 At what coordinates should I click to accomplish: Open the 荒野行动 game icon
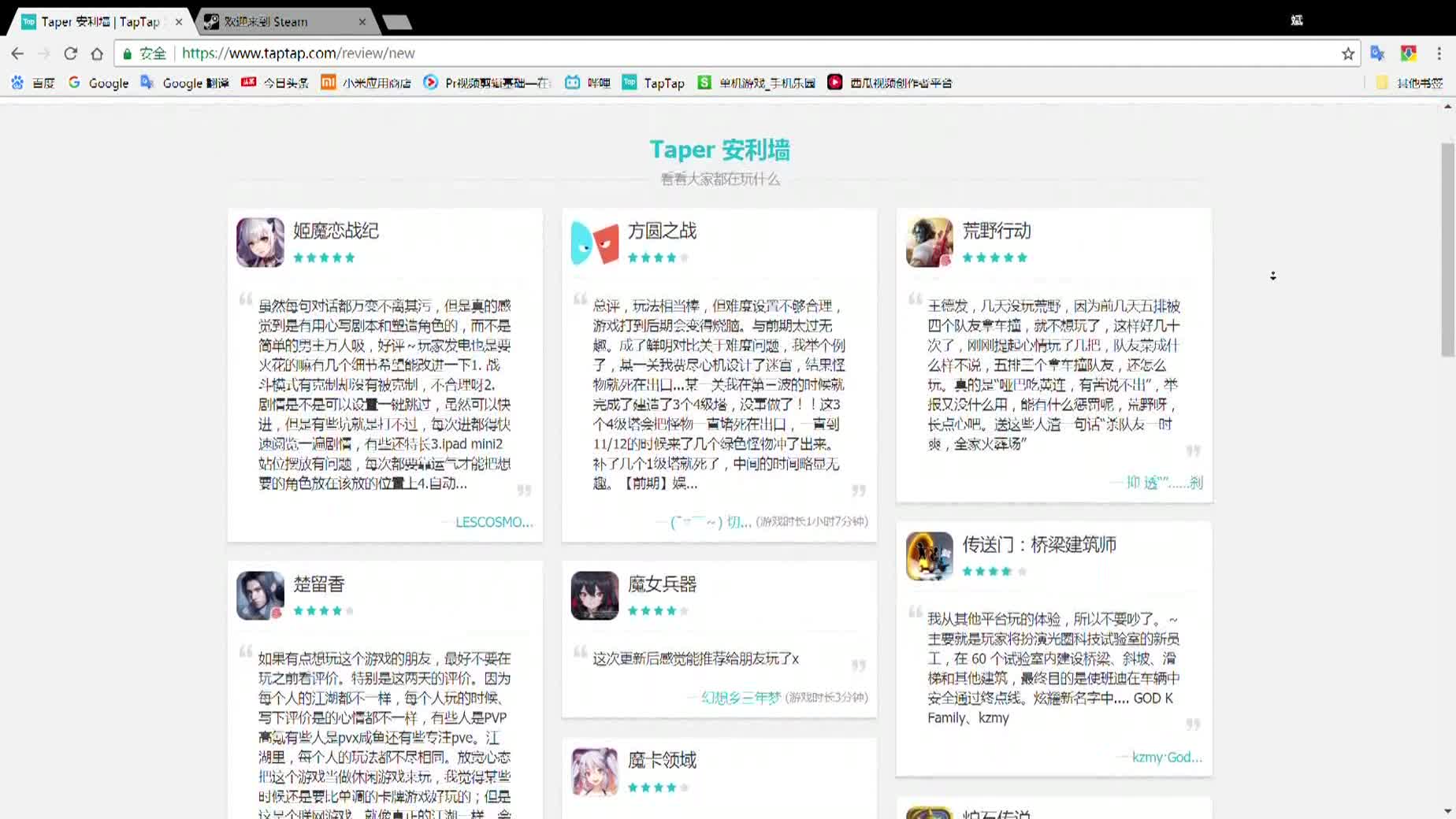[x=930, y=243]
